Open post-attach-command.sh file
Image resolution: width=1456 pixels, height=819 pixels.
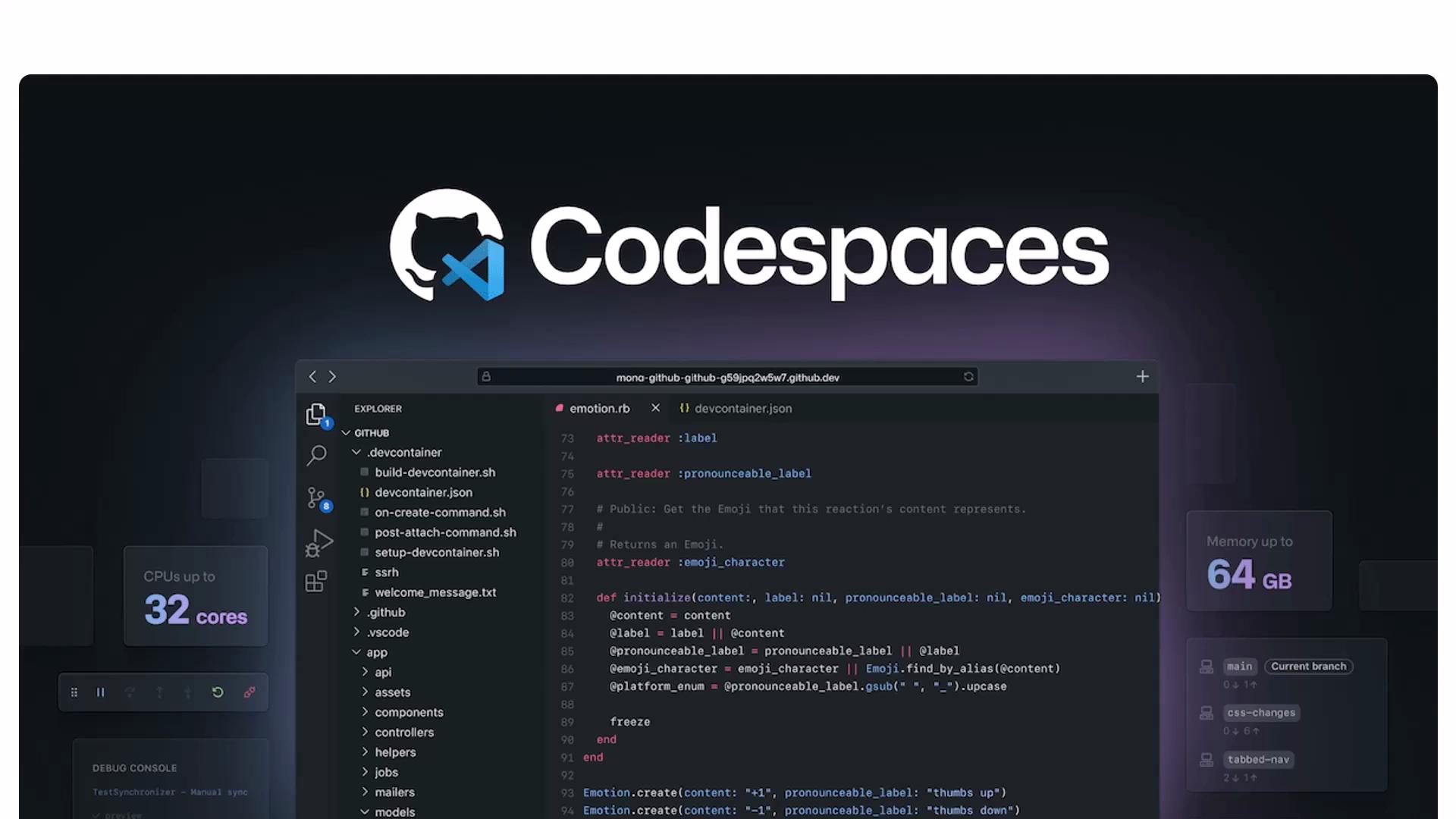[x=445, y=532]
